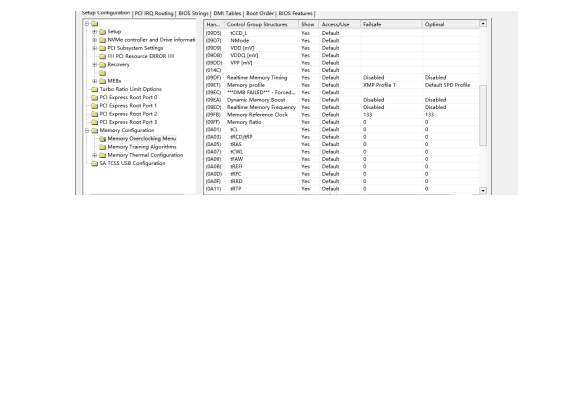Select PCI Express Root Port 2 folder icon

click(x=95, y=114)
